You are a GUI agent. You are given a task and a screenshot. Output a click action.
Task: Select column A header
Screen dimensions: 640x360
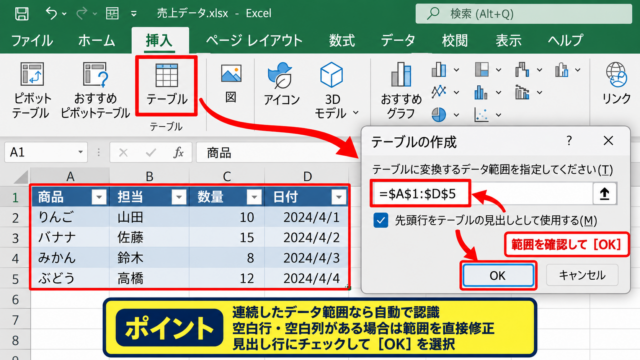click(70, 176)
